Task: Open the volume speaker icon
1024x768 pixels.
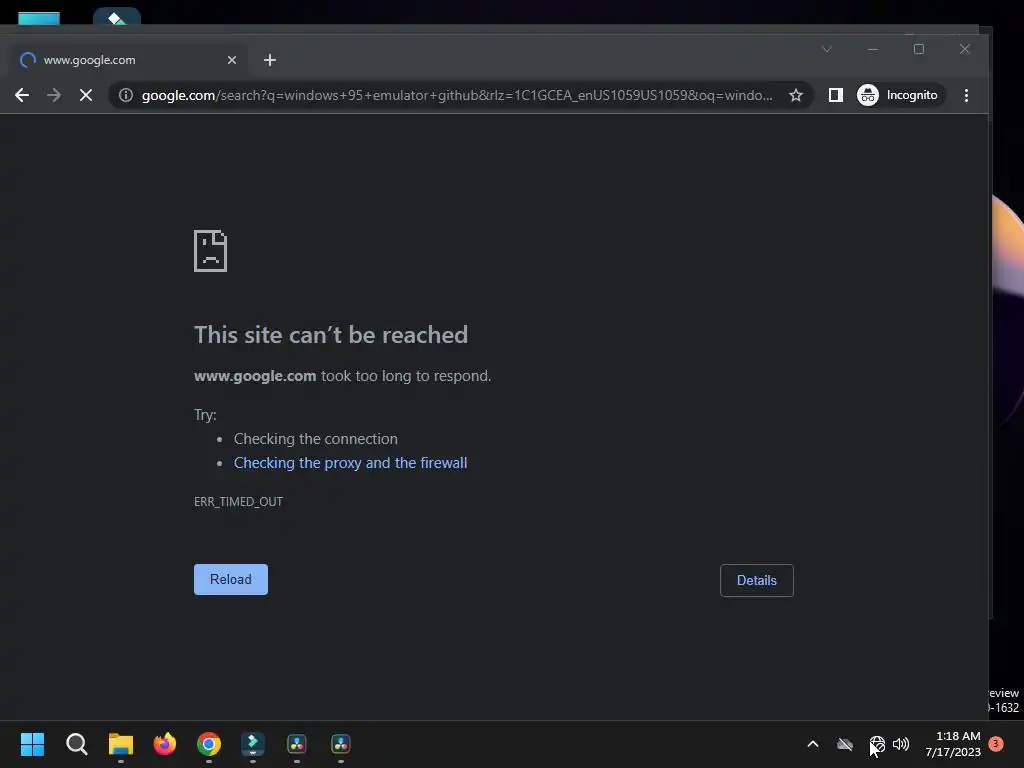Action: coord(901,744)
